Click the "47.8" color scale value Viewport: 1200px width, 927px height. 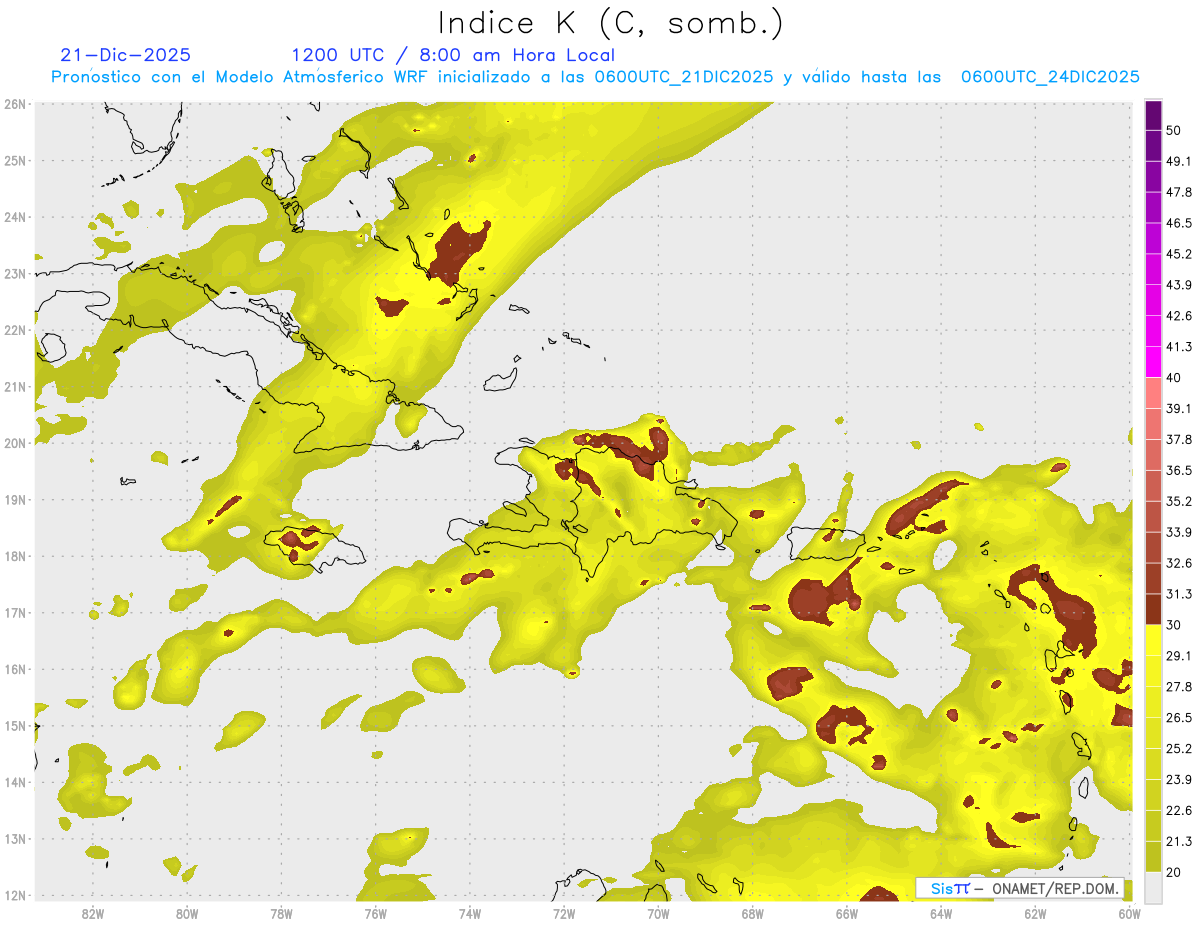pos(1179,192)
